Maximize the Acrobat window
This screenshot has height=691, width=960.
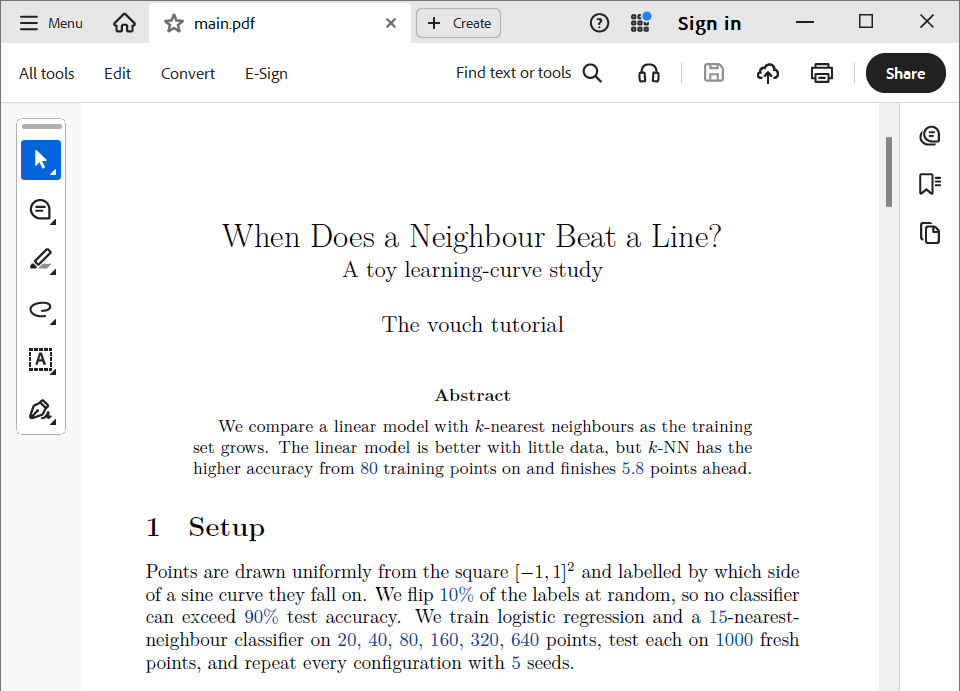tap(866, 22)
